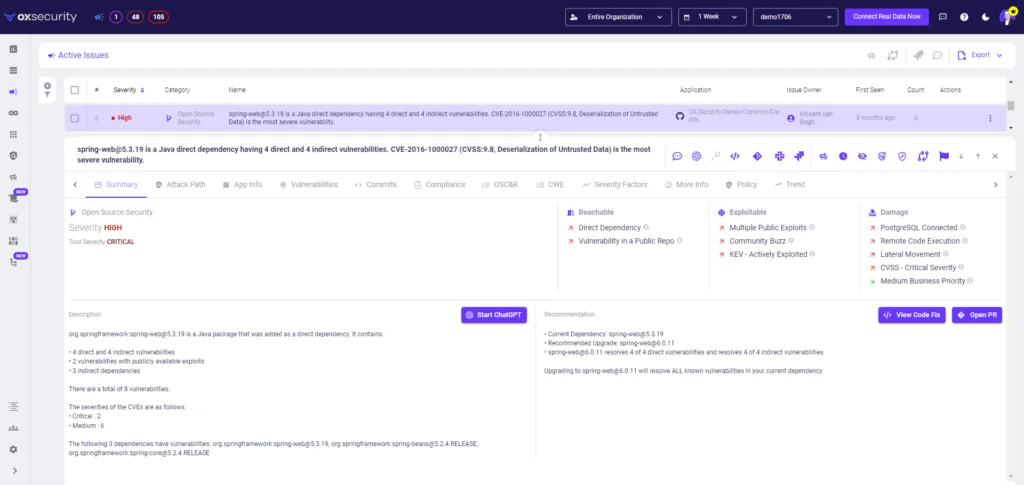The image size is (1024, 485).
Task: Click the rescan arrows icon in issue toolbar
Action: [922, 156]
